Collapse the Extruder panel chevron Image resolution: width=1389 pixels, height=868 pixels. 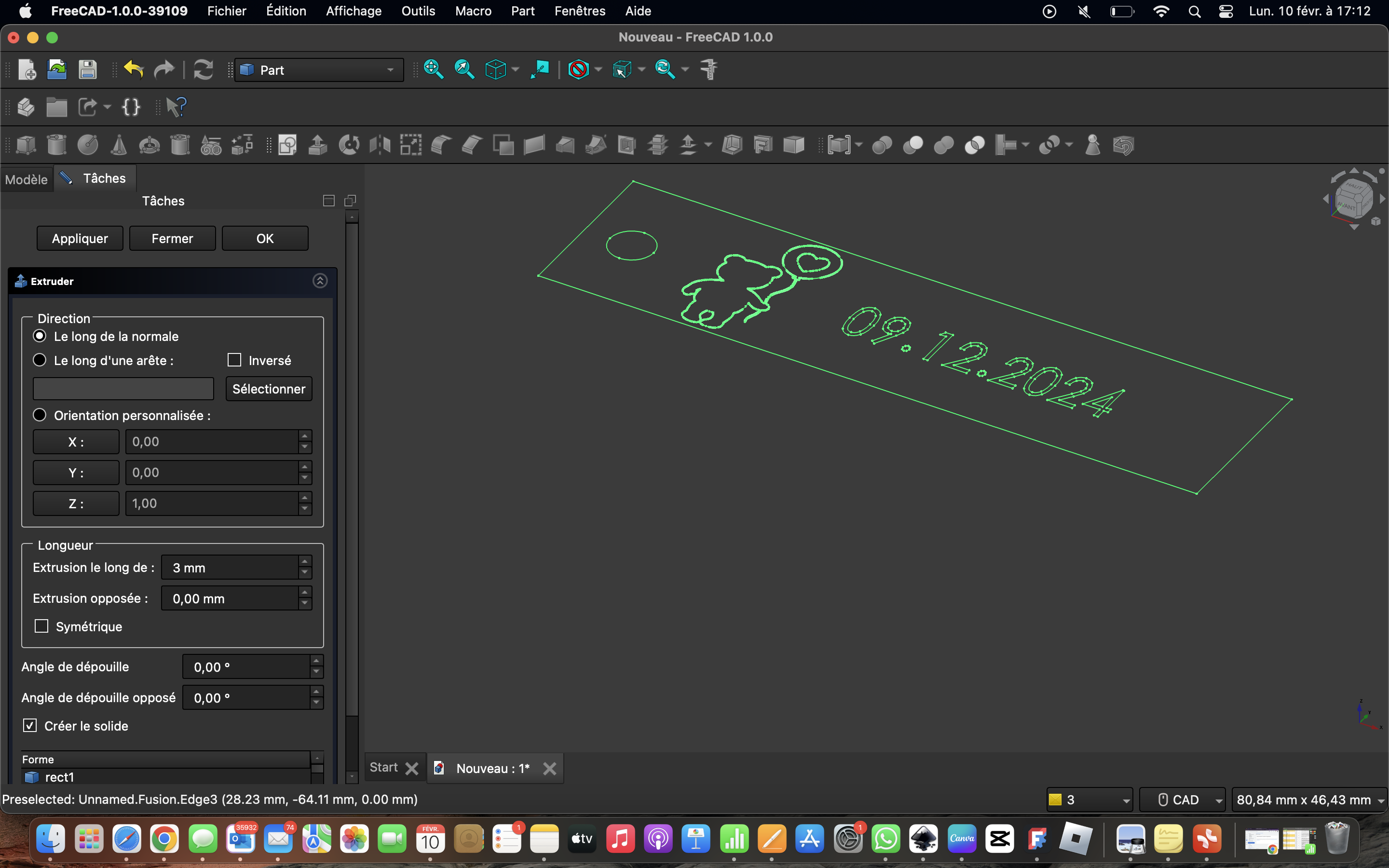pos(320,281)
